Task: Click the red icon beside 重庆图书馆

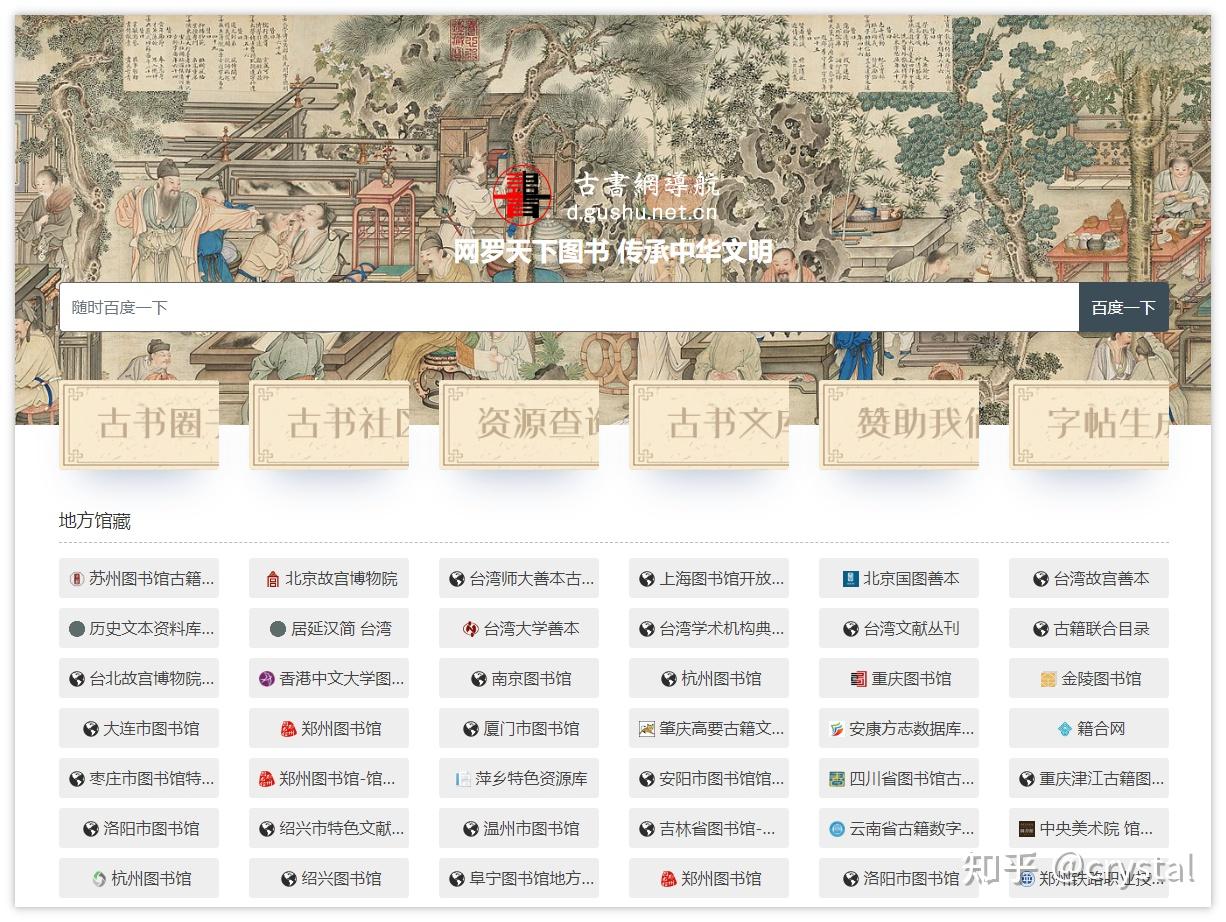Action: [859, 679]
